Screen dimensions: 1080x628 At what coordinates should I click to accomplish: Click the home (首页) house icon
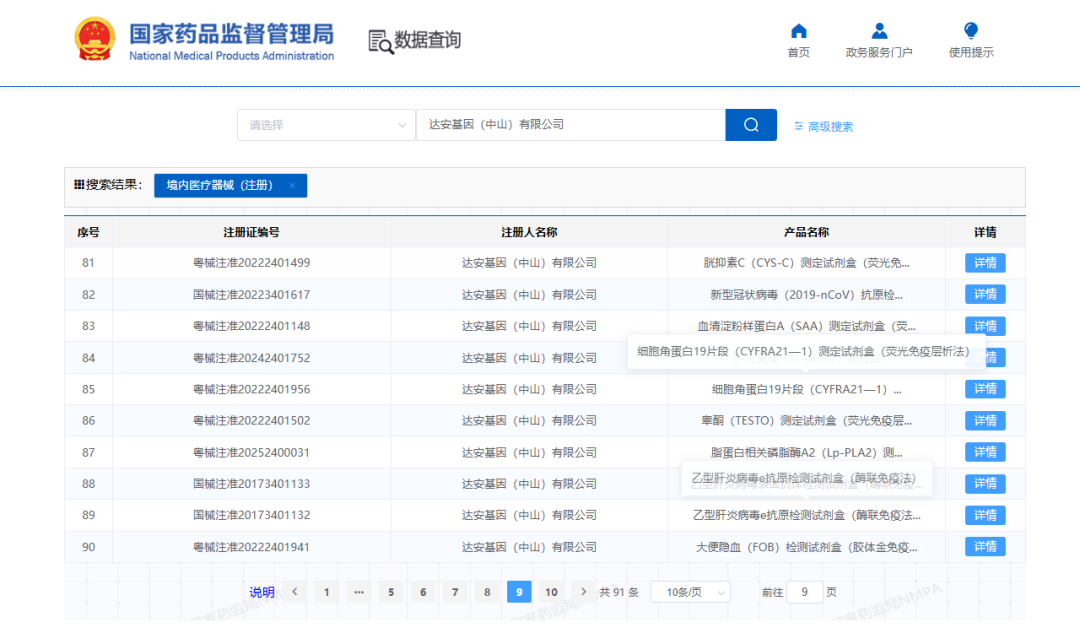(798, 31)
